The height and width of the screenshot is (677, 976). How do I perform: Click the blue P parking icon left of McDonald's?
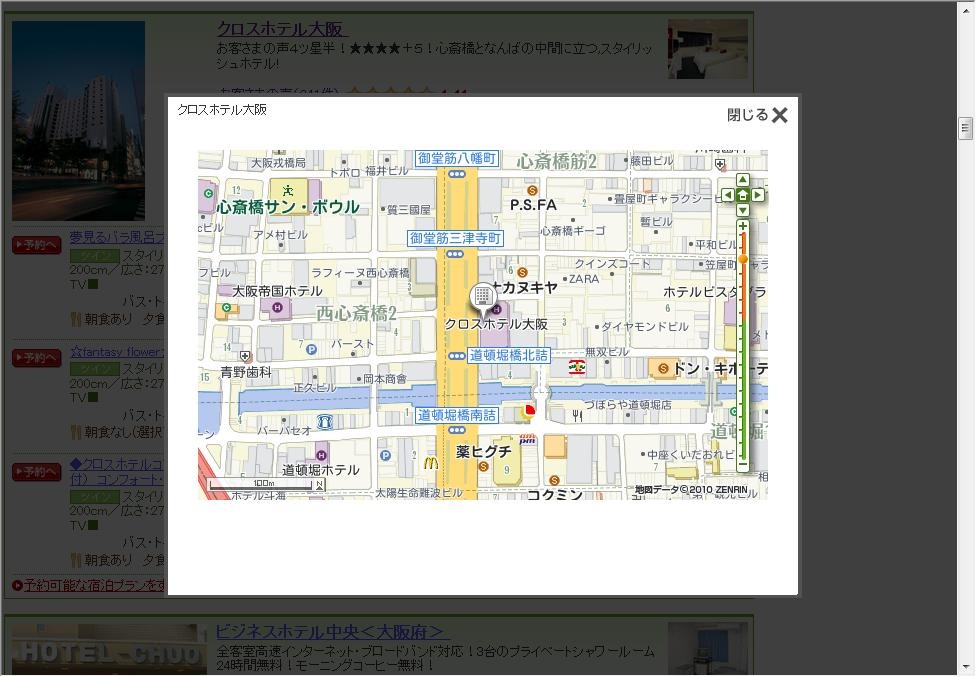click(x=385, y=455)
